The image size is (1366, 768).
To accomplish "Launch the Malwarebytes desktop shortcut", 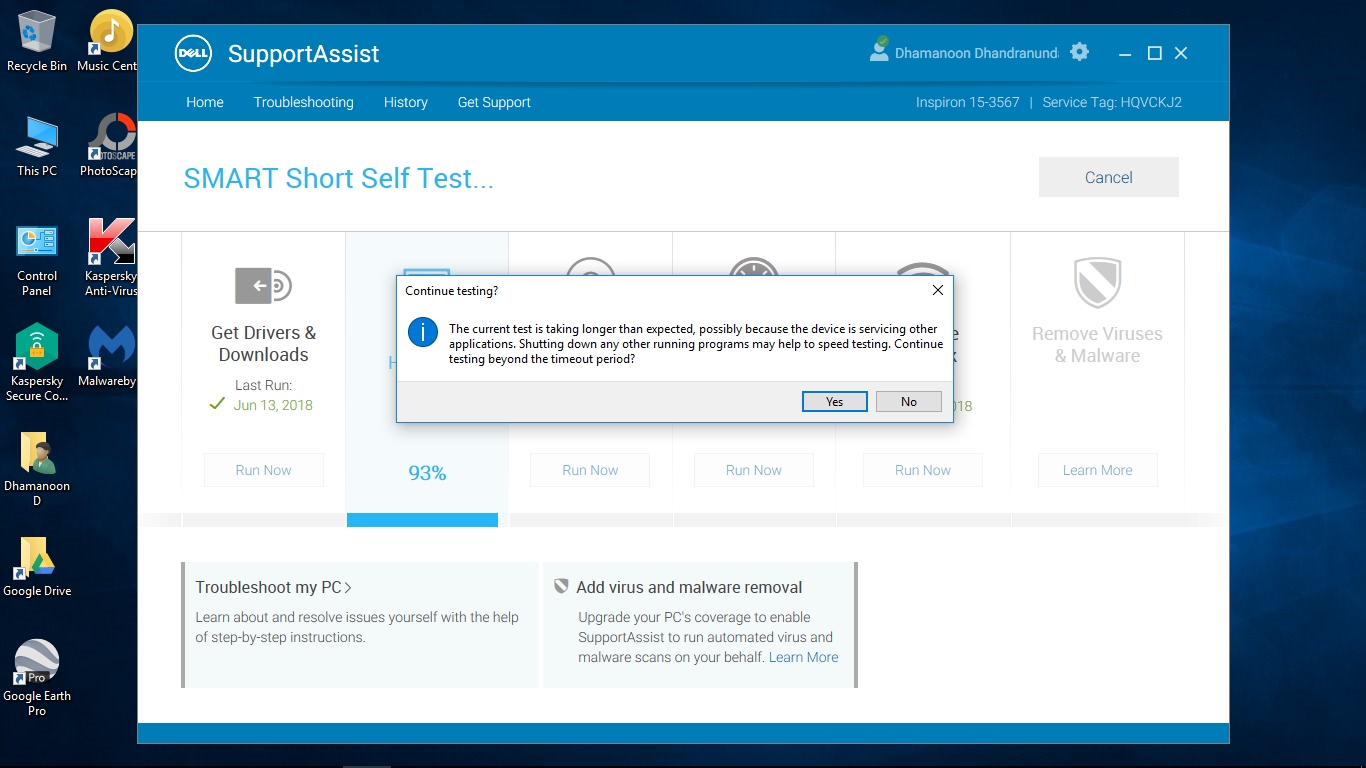I will (110, 356).
